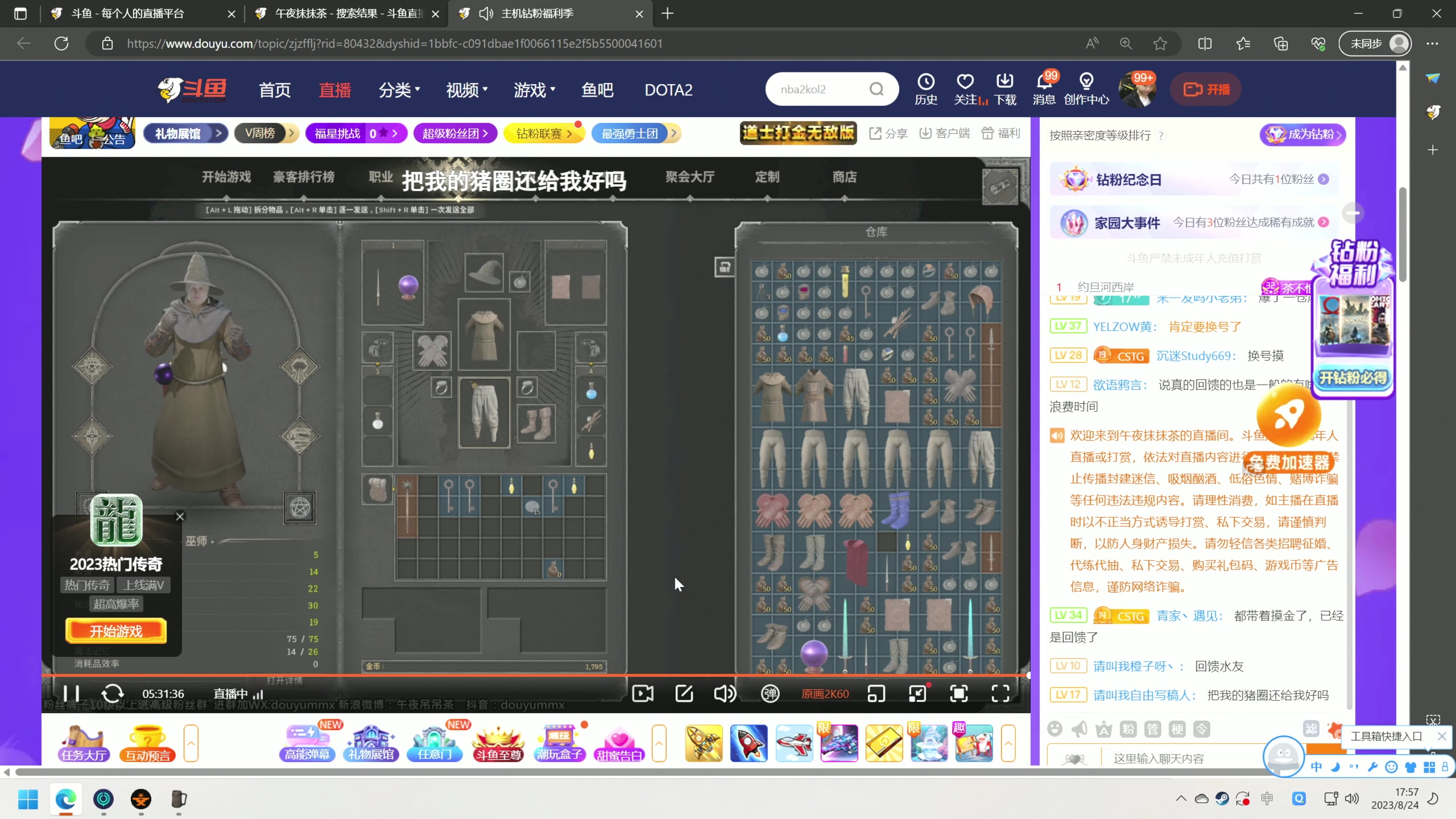This screenshot has width=1456, height=819.
Task: Click the Douyu search box
Action: [819, 89]
